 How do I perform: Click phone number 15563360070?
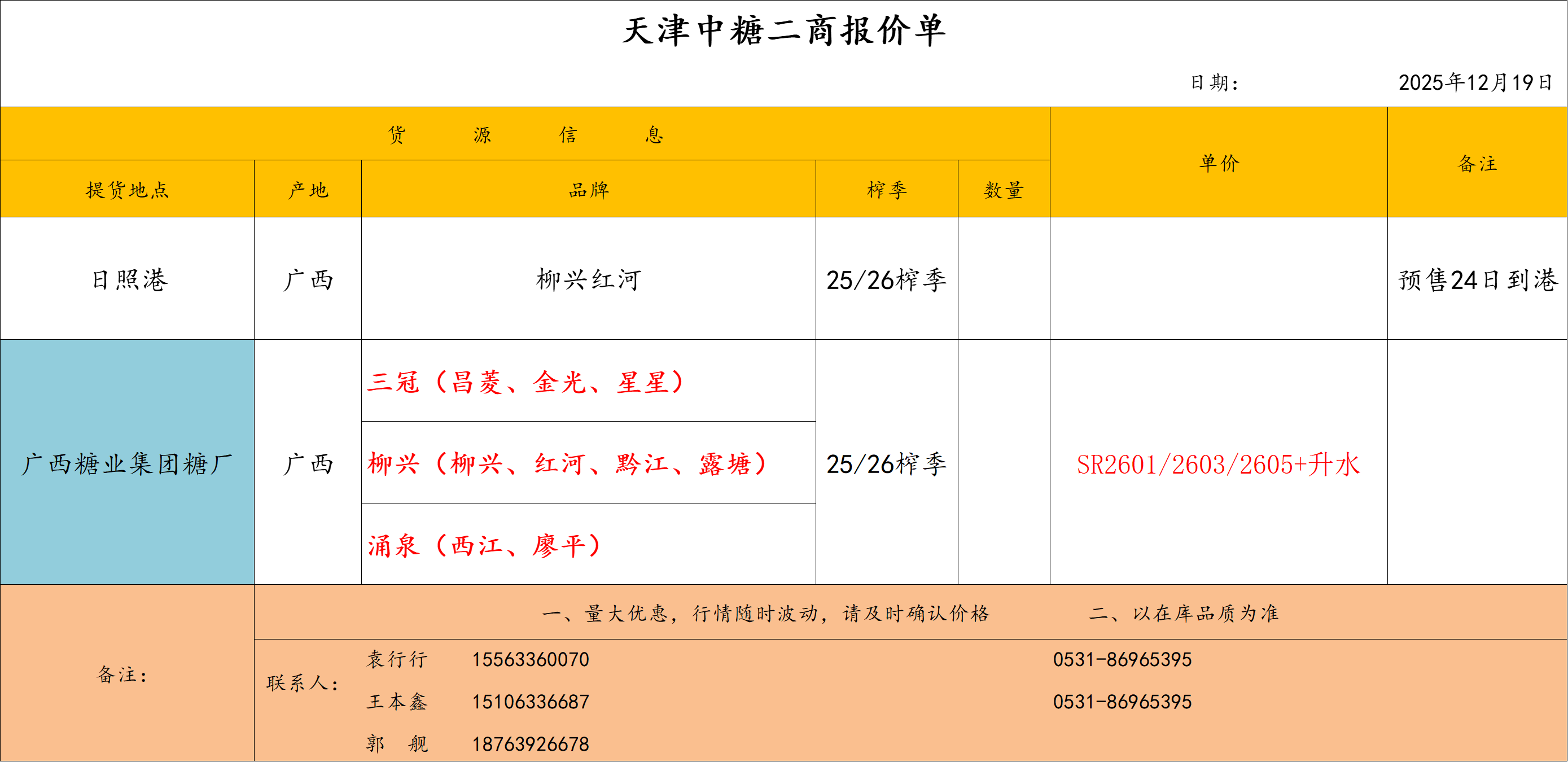(x=530, y=659)
